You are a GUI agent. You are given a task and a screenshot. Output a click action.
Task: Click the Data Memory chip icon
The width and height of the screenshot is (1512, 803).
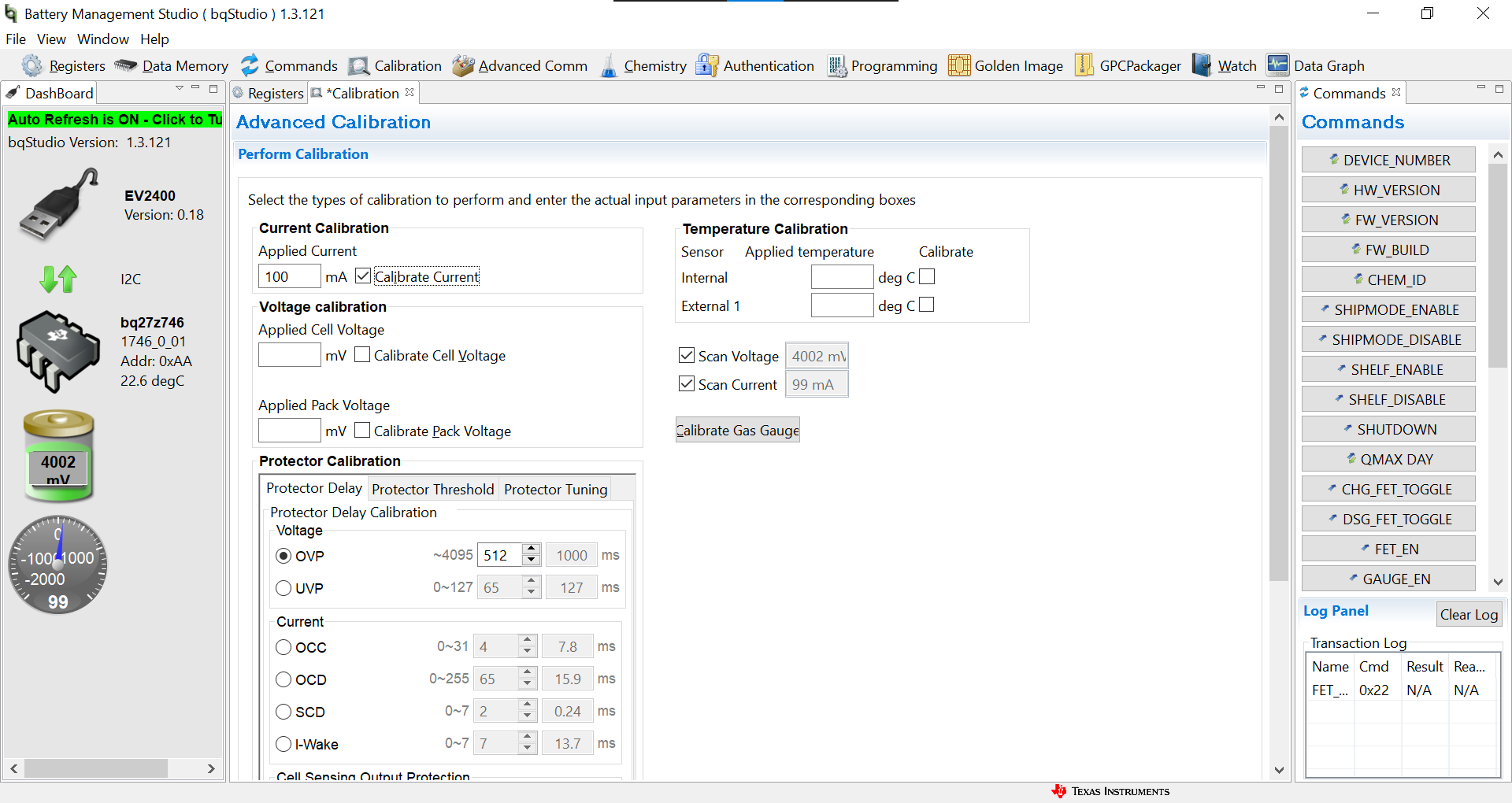[x=126, y=66]
